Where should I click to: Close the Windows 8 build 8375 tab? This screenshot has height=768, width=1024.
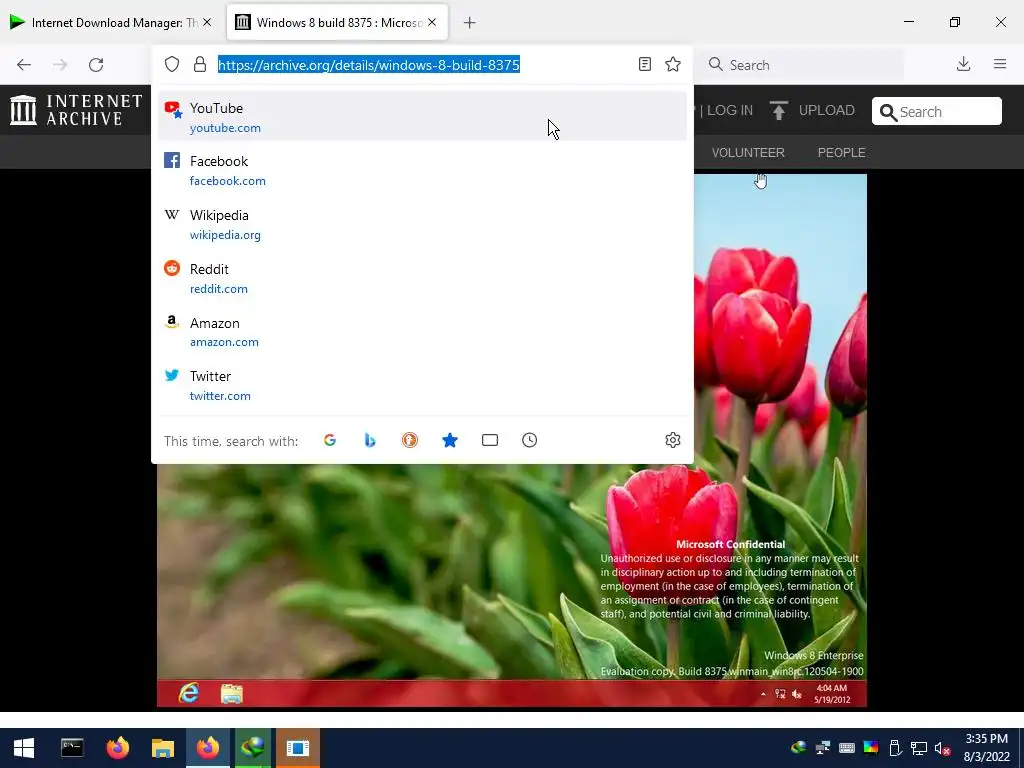pyautogui.click(x=432, y=22)
